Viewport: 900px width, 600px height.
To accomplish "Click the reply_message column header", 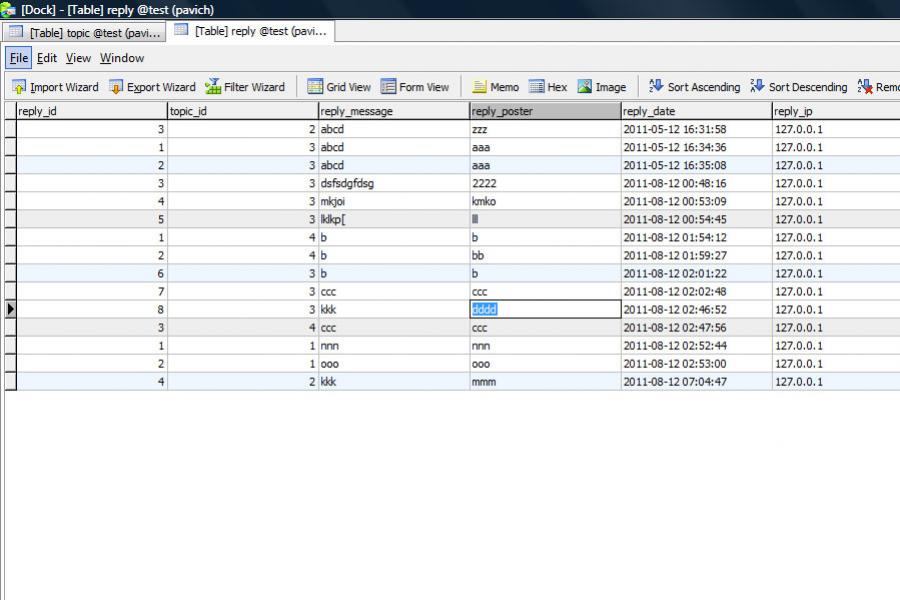I will point(394,111).
